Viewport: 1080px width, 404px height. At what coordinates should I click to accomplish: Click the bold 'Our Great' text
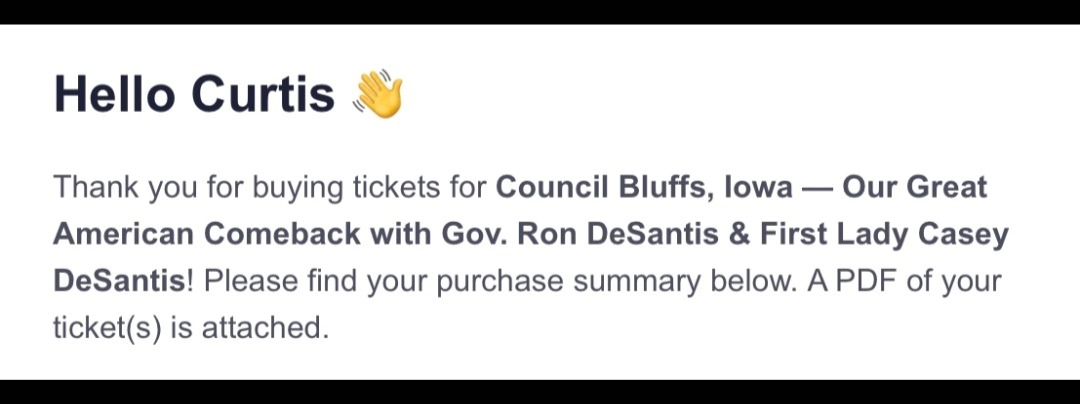click(x=915, y=187)
